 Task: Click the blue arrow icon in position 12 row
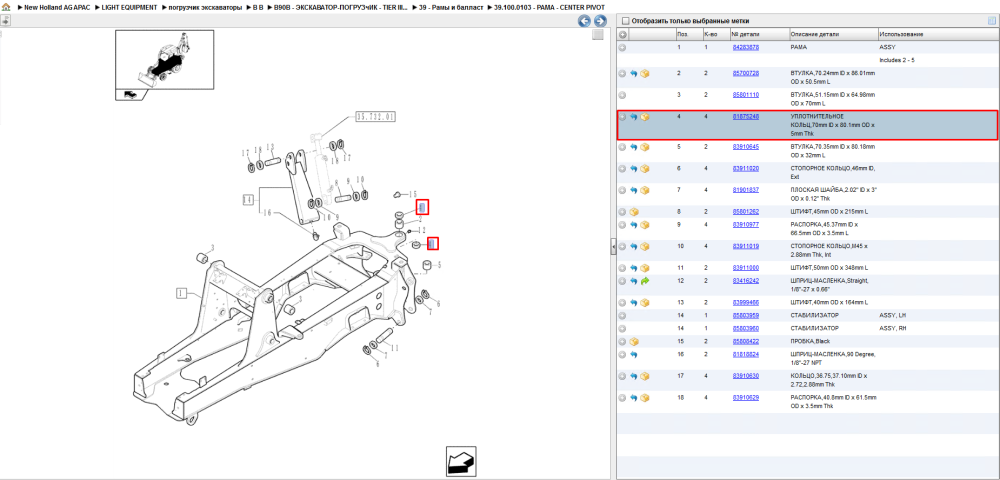(634, 280)
